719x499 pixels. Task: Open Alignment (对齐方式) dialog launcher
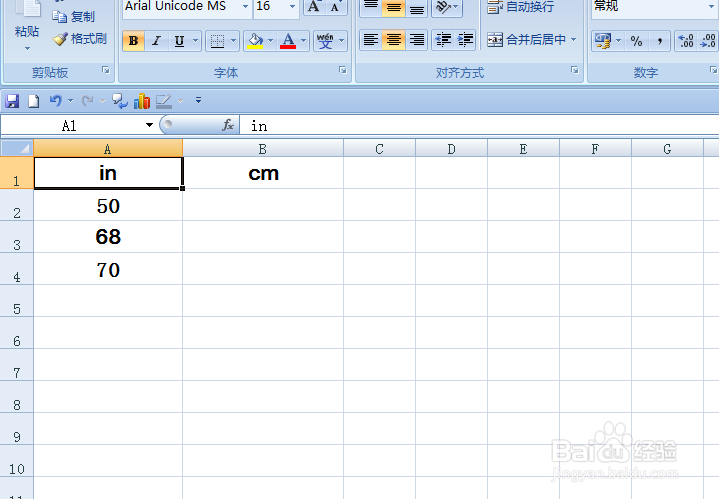coord(575,70)
